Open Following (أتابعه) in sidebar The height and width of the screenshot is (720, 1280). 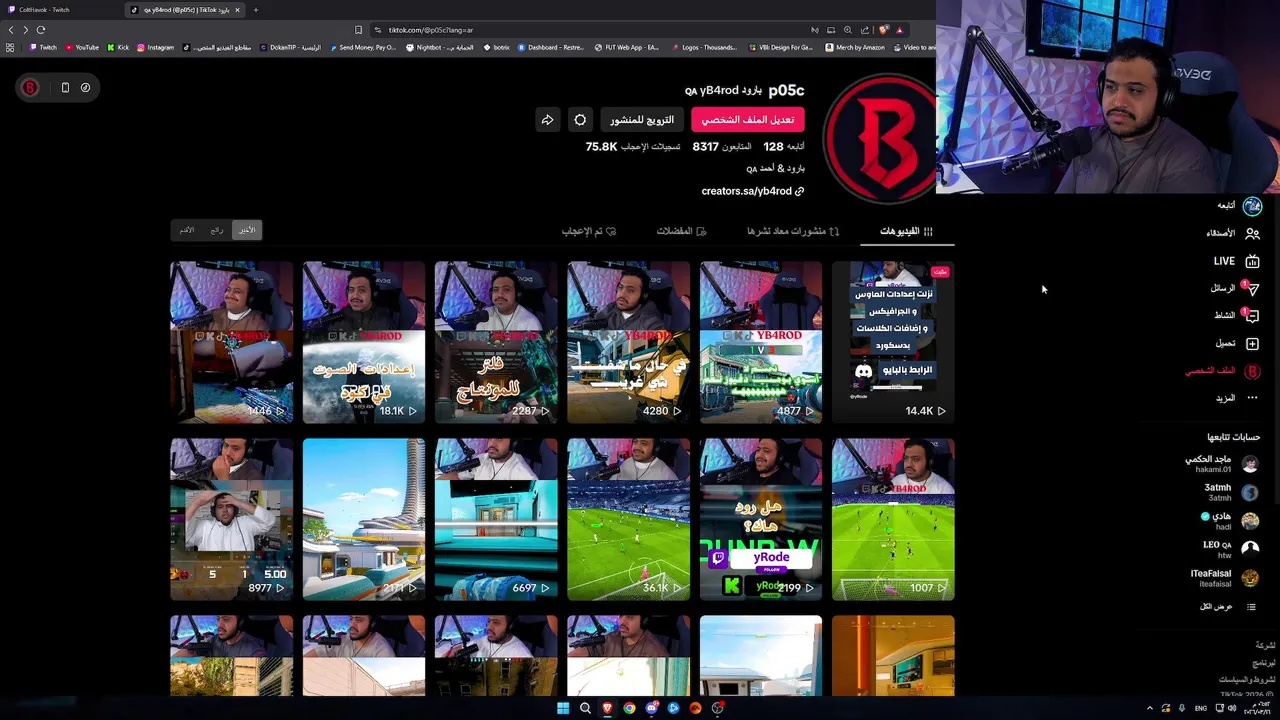pos(1239,206)
